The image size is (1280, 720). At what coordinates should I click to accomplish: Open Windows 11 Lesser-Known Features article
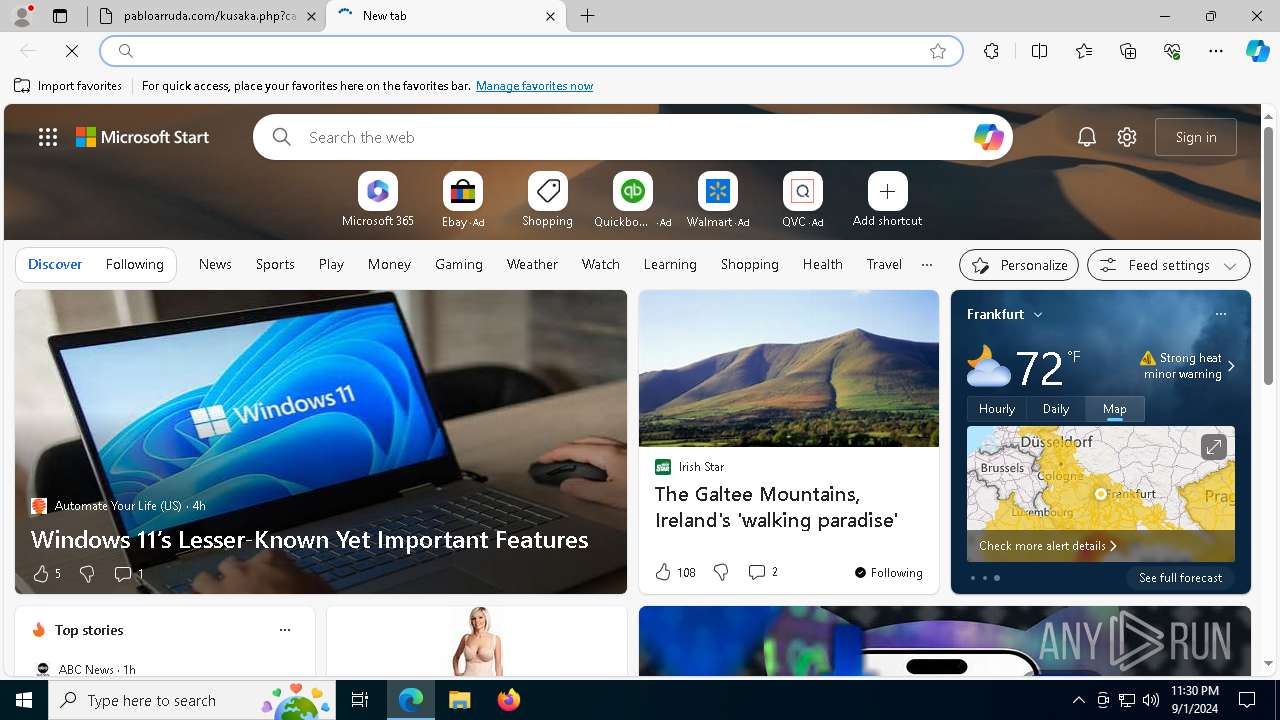309,539
